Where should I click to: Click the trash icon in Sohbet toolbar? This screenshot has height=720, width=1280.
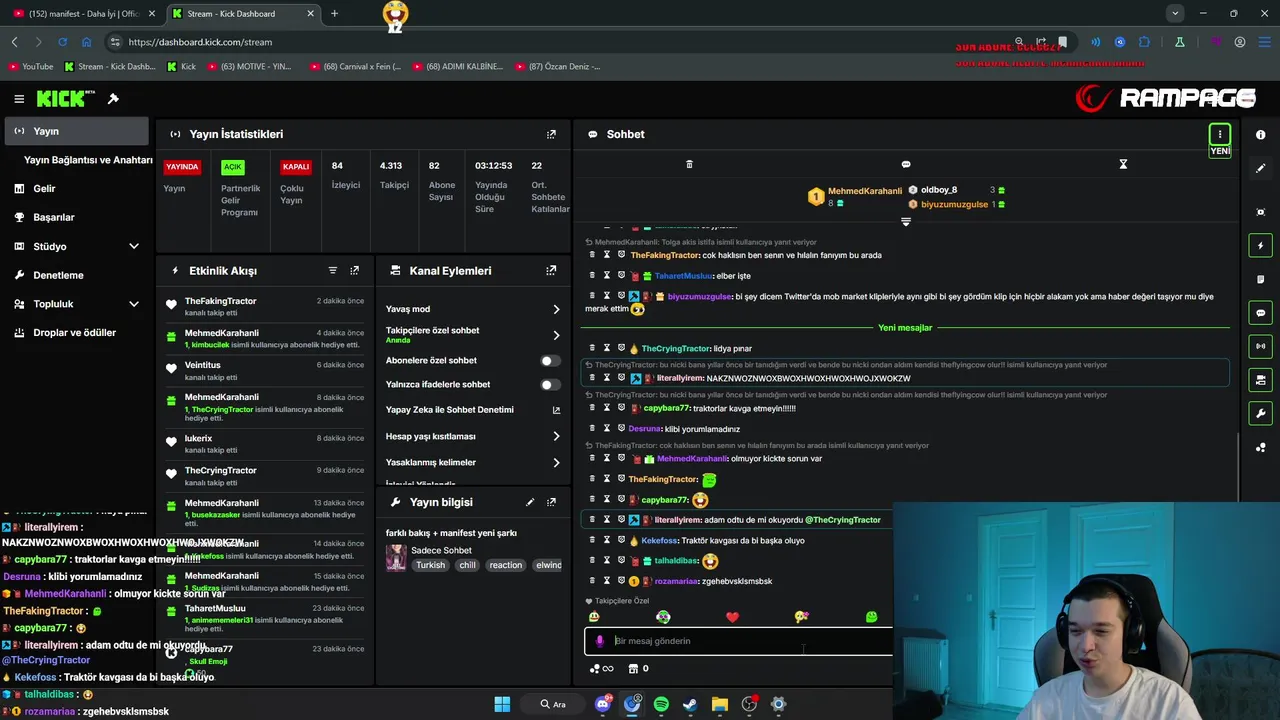[689, 164]
